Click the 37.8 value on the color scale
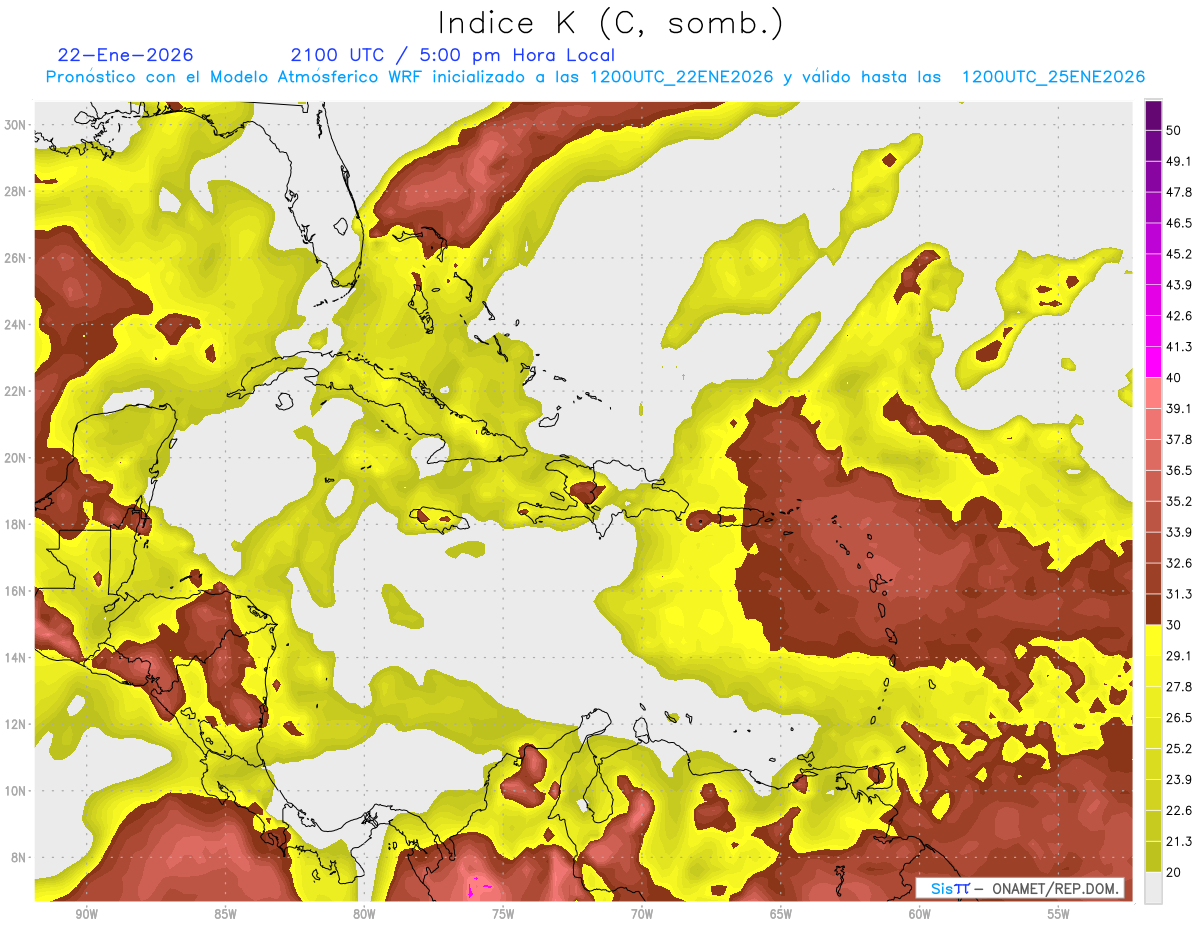This screenshot has height=927, width=1200. click(x=1178, y=440)
